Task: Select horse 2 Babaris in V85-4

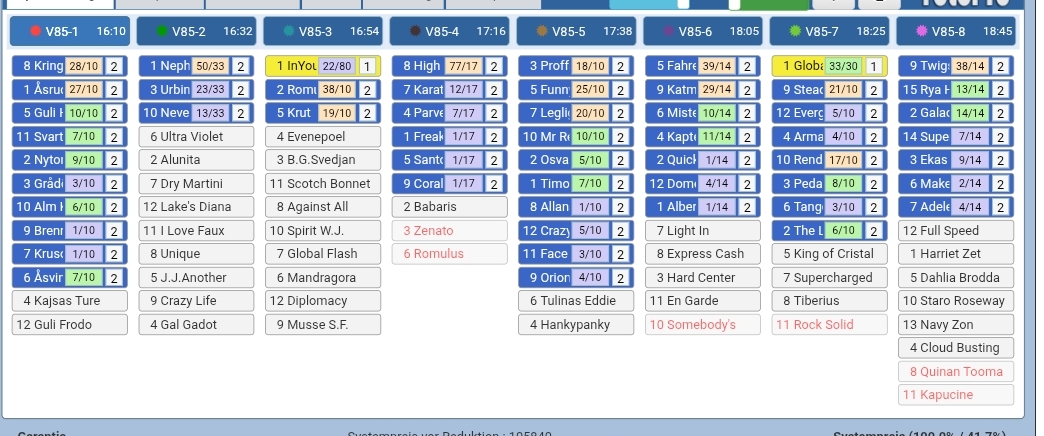Action: point(449,207)
